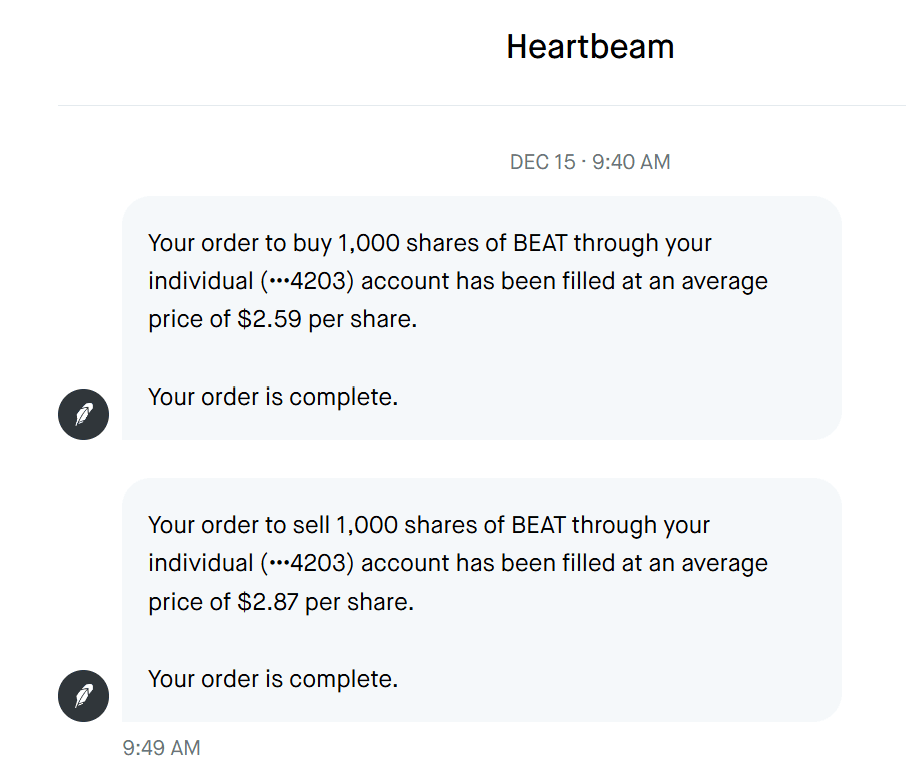Click "Your order is complete." in sell message
Image resolution: width=906 pixels, height=772 pixels.
[273, 679]
